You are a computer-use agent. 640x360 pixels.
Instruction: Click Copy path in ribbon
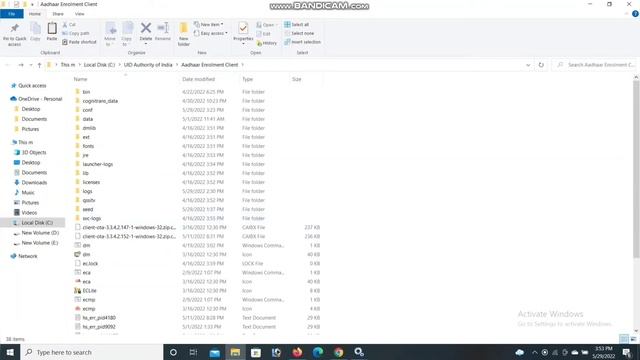[x=76, y=33]
